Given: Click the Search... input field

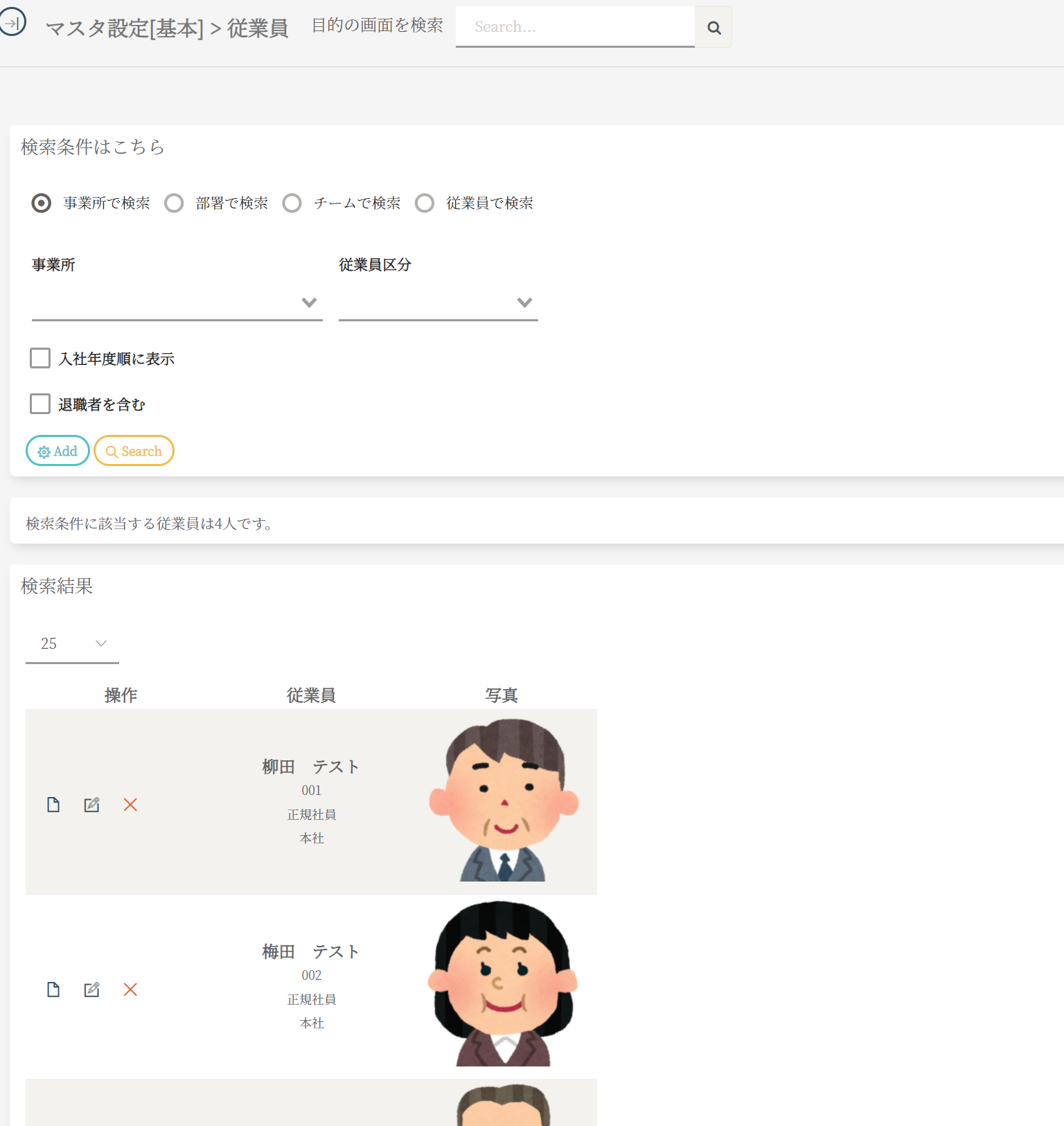Looking at the screenshot, I should pyautogui.click(x=575, y=27).
